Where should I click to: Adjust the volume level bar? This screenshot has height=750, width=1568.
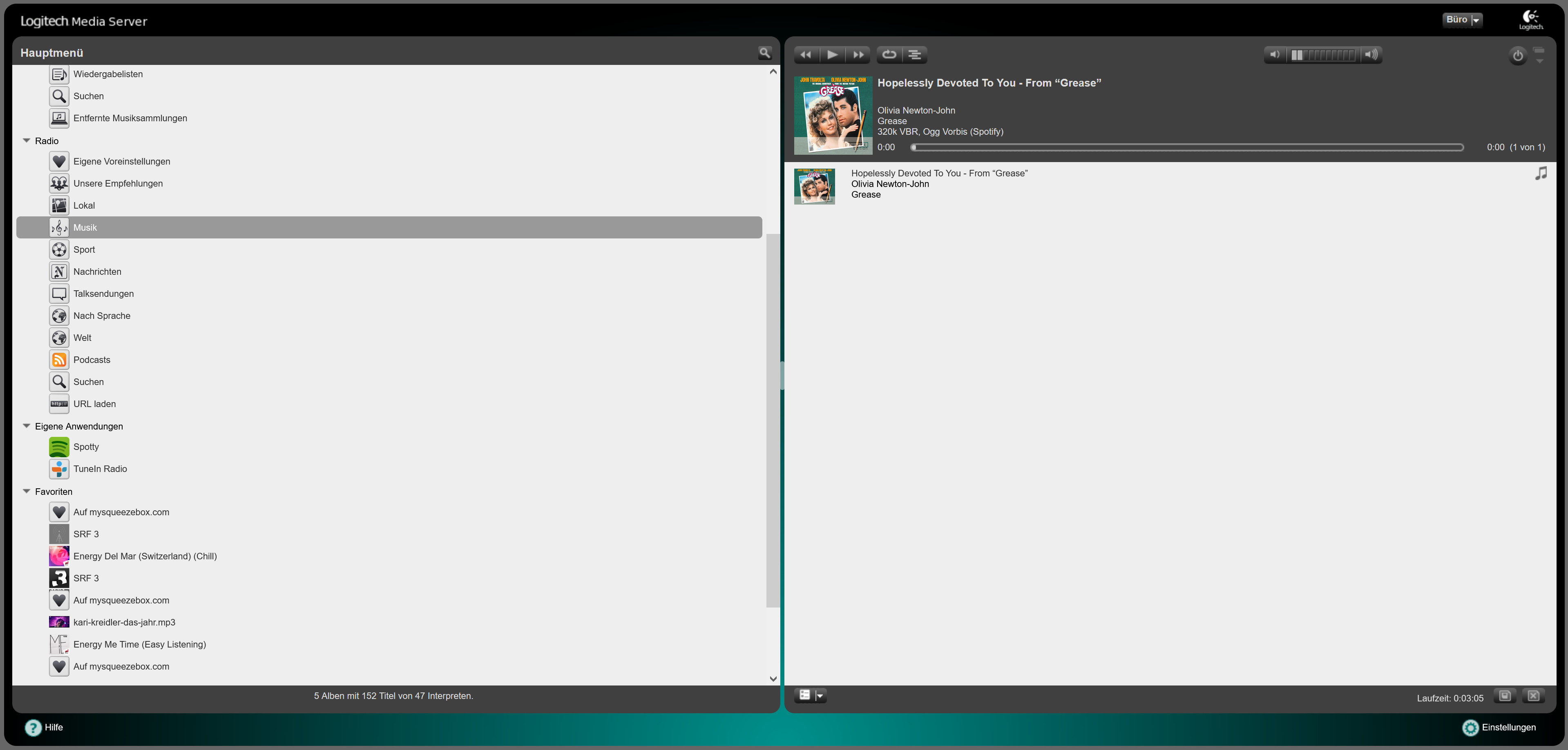1323,55
